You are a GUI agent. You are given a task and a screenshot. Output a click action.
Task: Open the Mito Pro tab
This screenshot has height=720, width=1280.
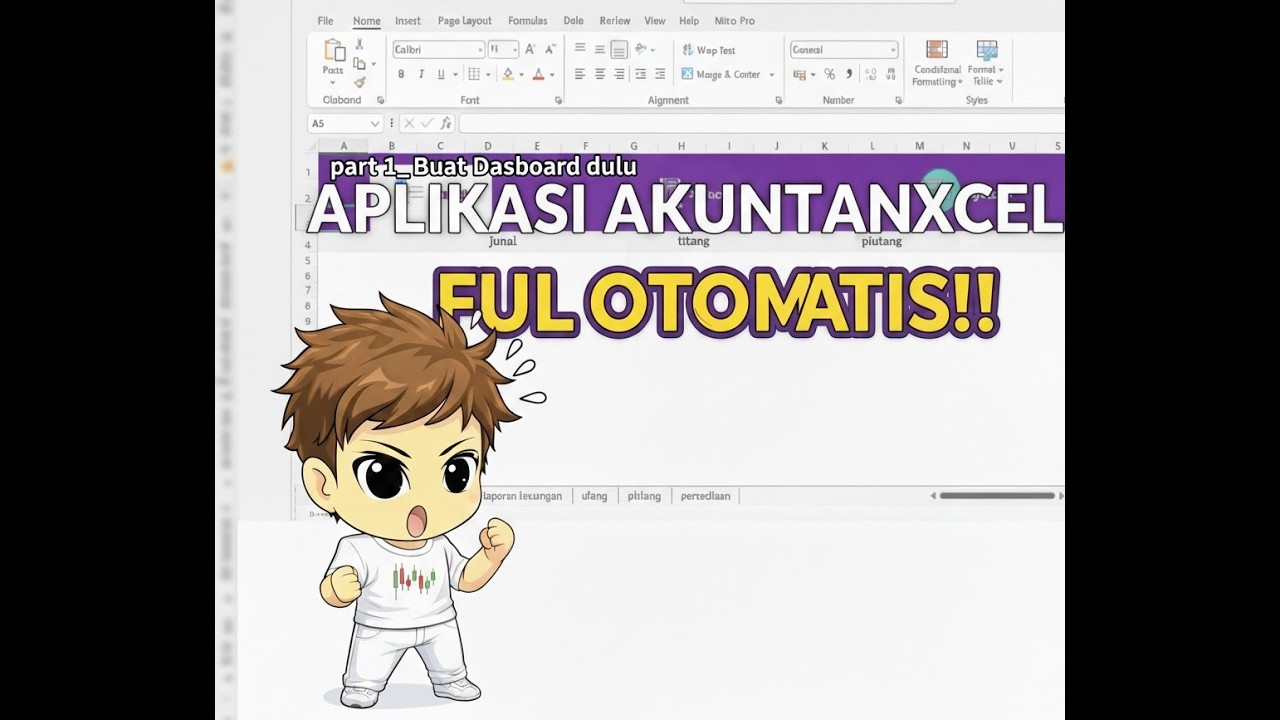(x=735, y=21)
